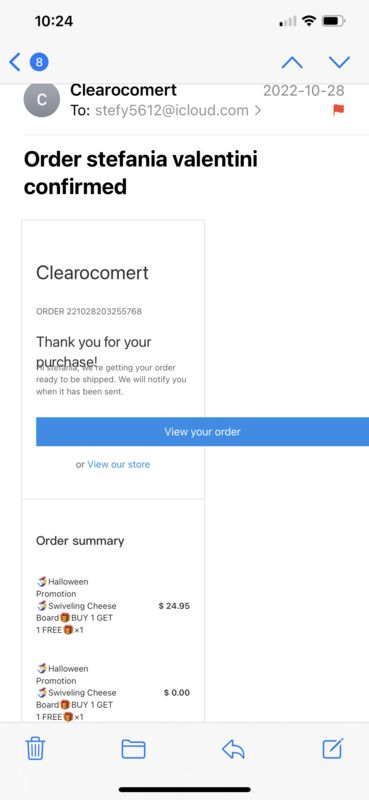Go to next message with down arrow
The width and height of the screenshot is (369, 800).
(339, 62)
